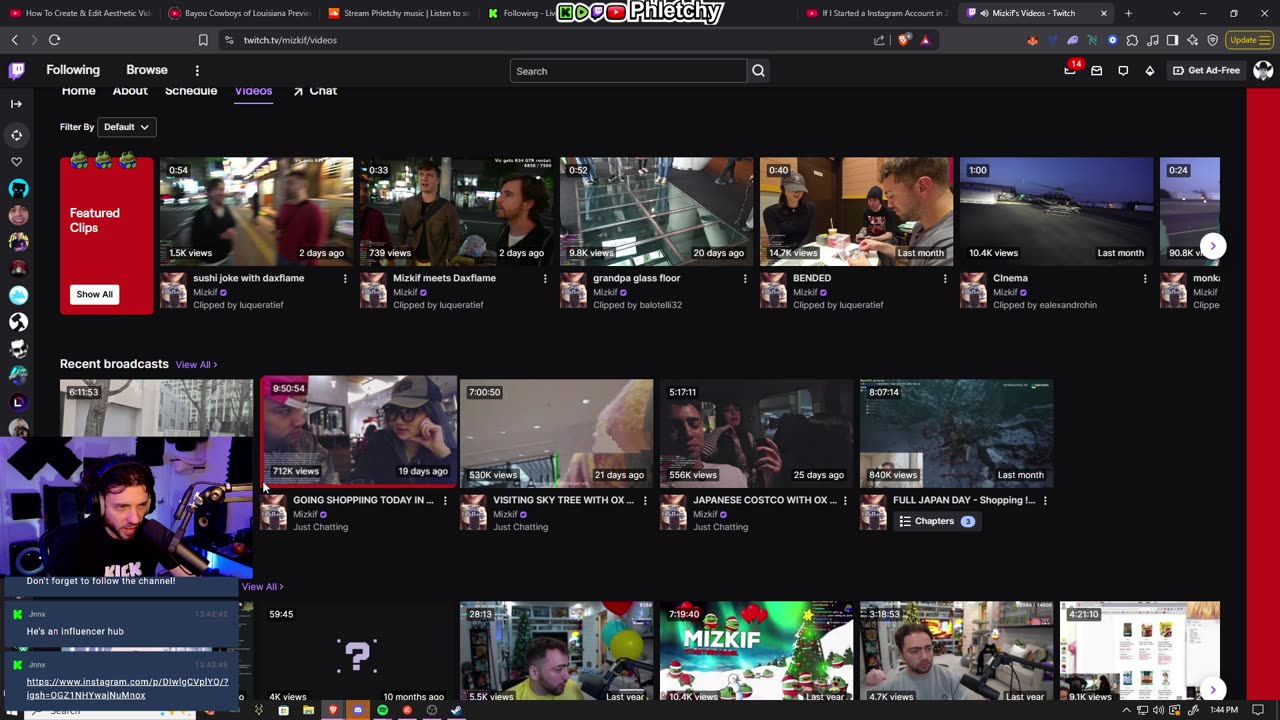1280x720 pixels.
Task: Open the Twitch whispers chat icon
Action: pyautogui.click(x=1123, y=71)
